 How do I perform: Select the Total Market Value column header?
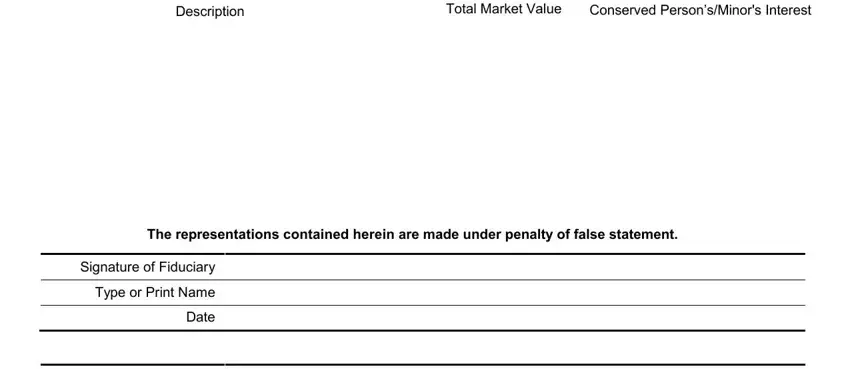pyautogui.click(x=504, y=9)
